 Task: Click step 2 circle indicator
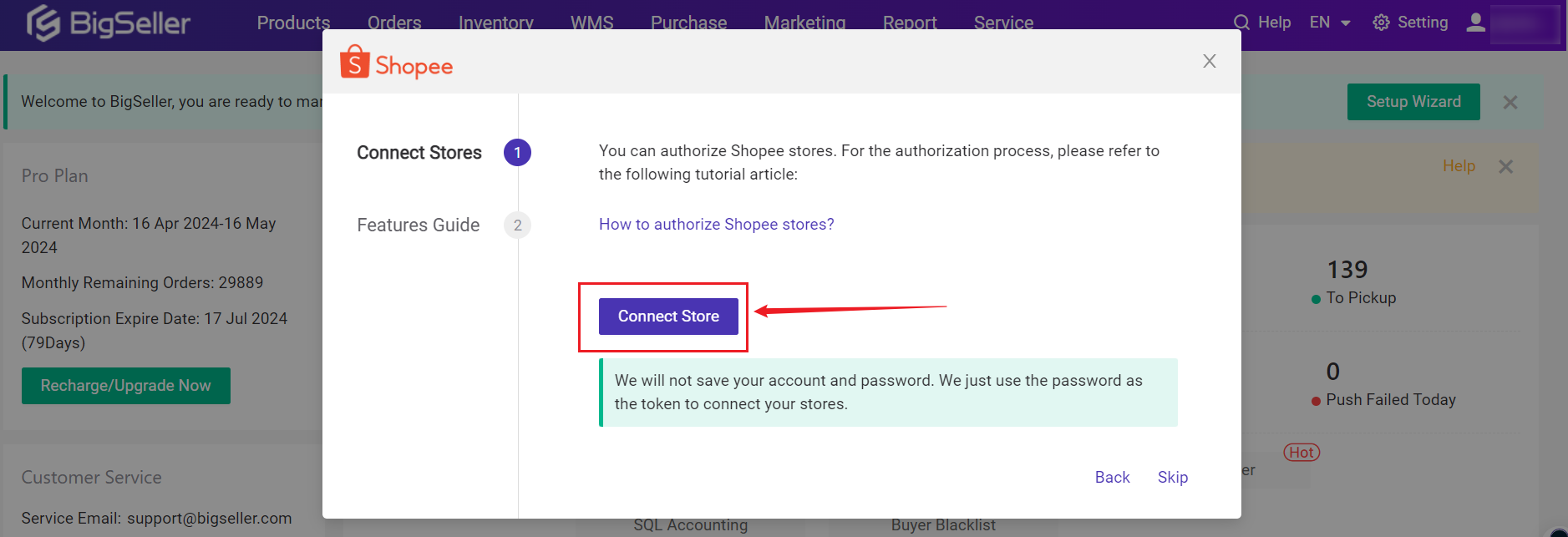point(517,225)
